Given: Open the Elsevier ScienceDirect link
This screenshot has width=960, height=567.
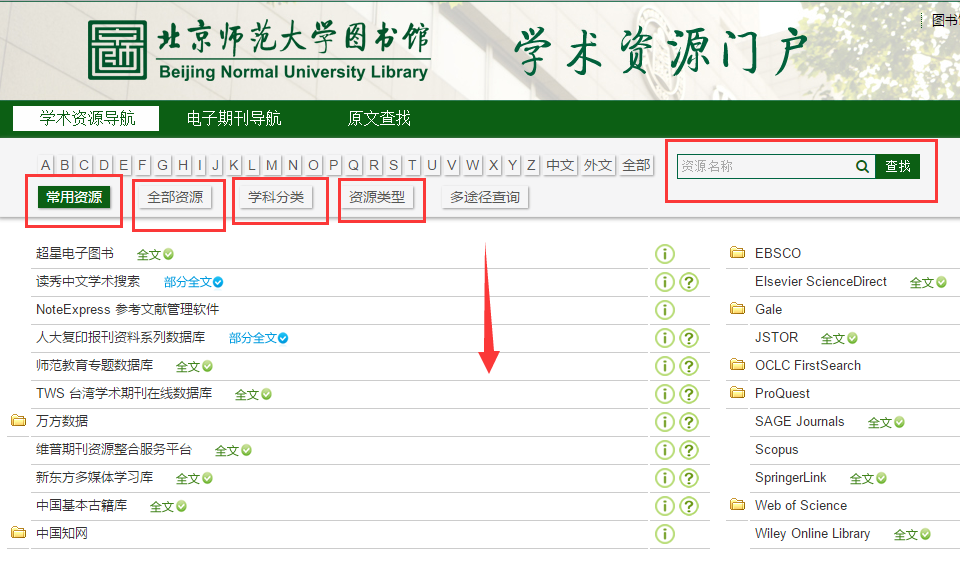Looking at the screenshot, I should click(x=820, y=282).
